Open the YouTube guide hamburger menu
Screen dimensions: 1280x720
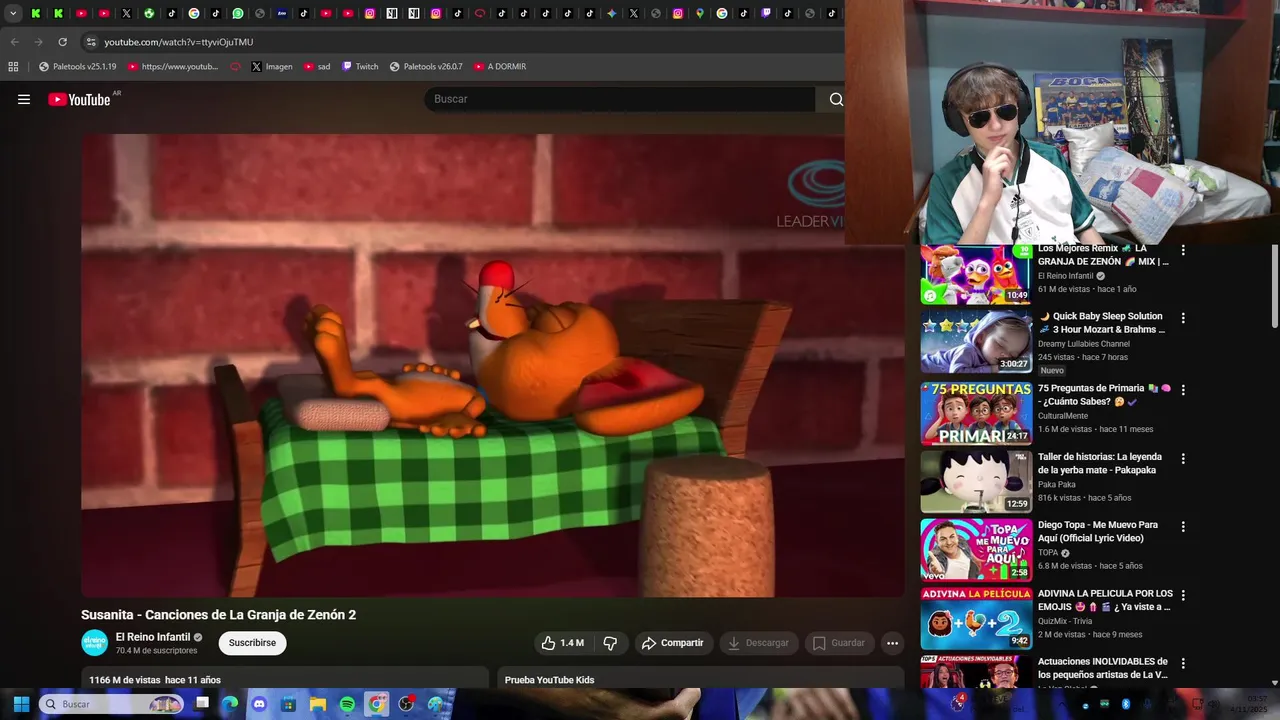coord(24,99)
